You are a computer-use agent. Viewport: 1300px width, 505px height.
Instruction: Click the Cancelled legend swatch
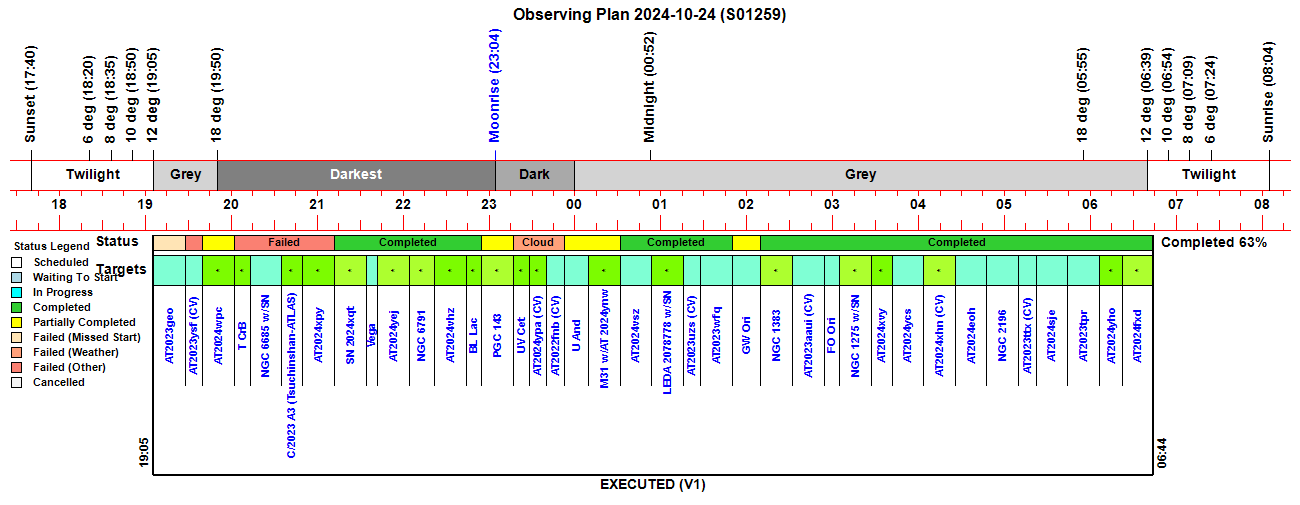coord(15,383)
